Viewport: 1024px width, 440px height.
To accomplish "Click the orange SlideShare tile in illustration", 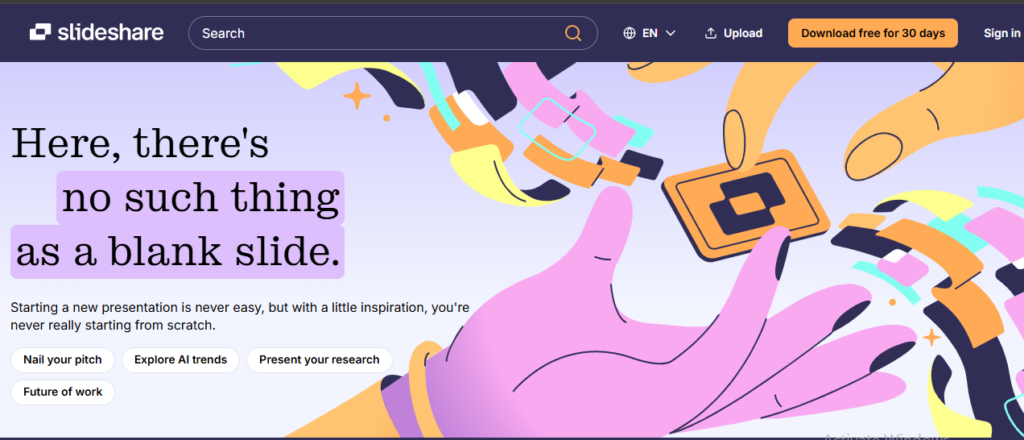I will (744, 204).
